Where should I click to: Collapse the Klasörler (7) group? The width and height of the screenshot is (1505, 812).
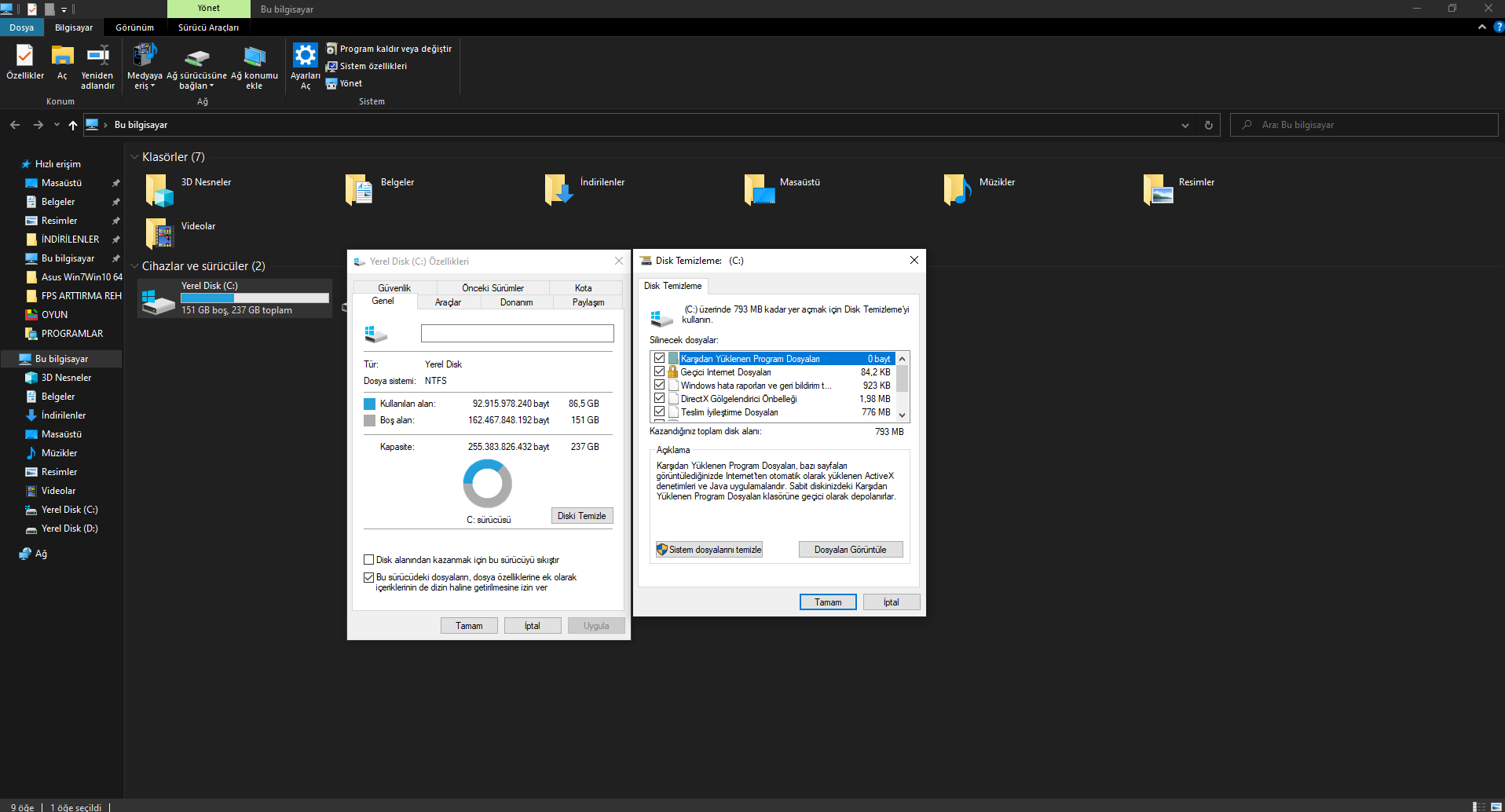pos(134,157)
